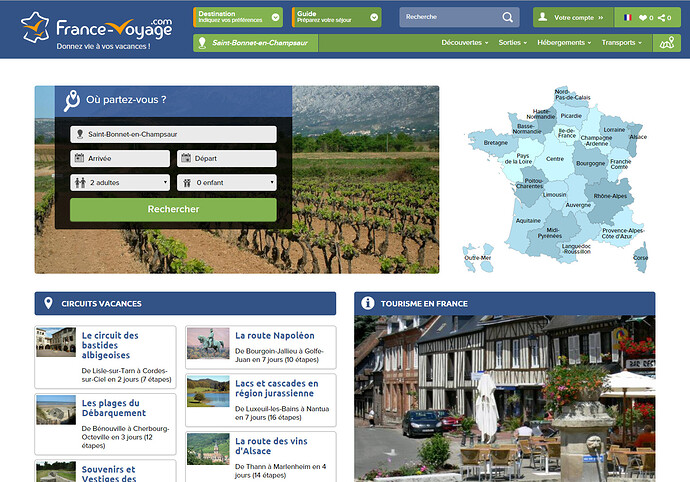Select Midi-Pyrénées region on the map
Screen dimensions: 690x482
550,233
